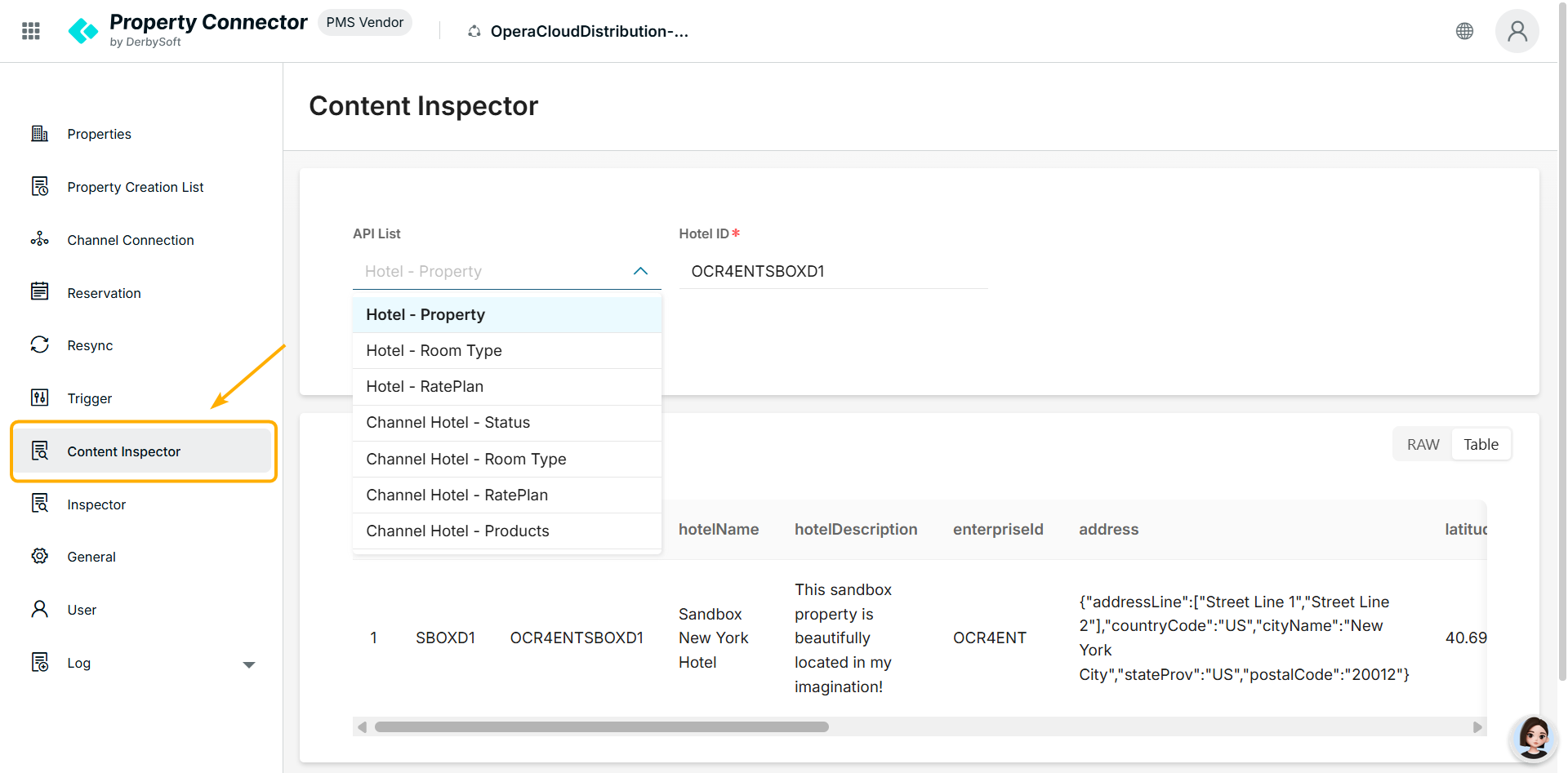The image size is (1568, 773).
Task: Choose Channel Hotel - Status option
Action: pos(507,422)
